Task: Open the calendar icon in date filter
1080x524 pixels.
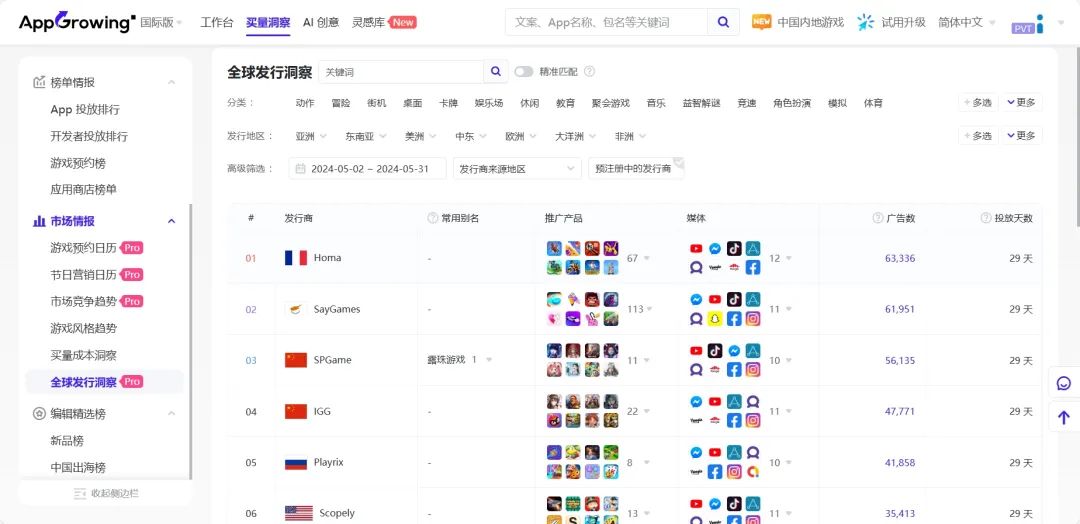Action: 300,169
